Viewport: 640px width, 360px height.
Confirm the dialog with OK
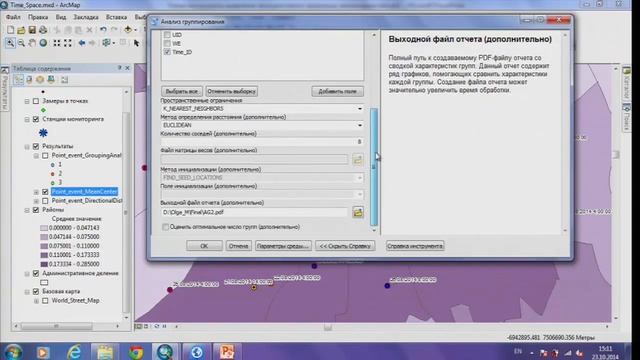pos(204,246)
